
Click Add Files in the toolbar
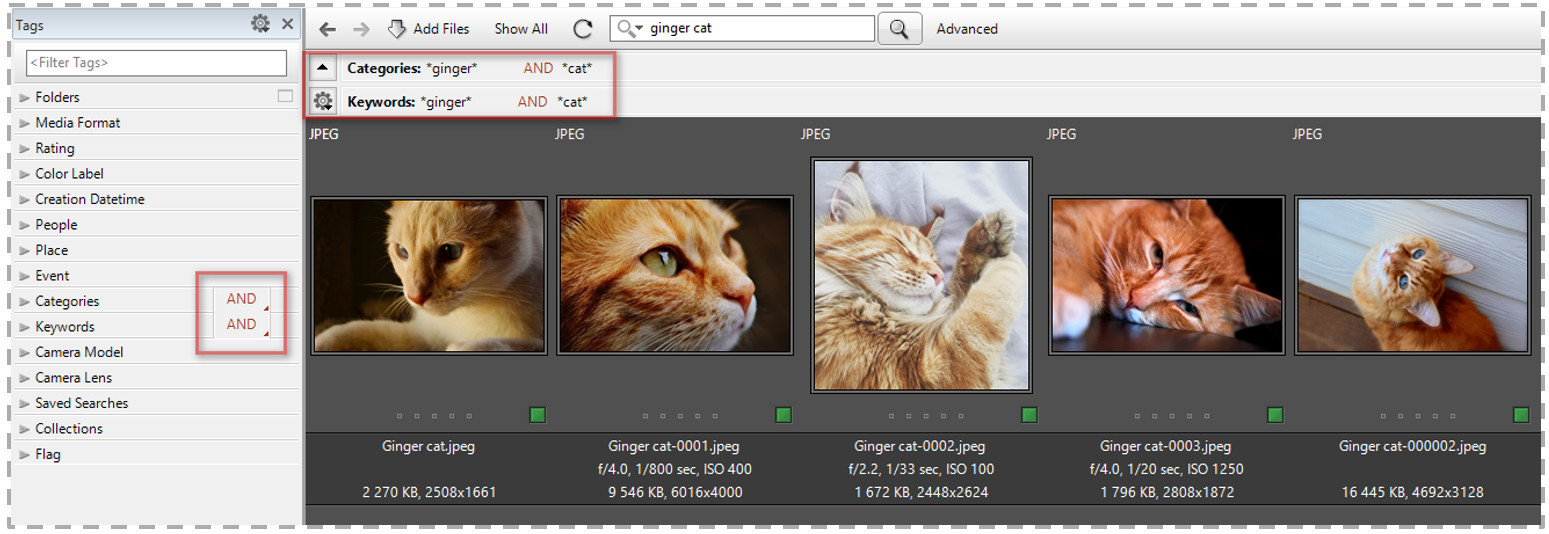[x=428, y=29]
